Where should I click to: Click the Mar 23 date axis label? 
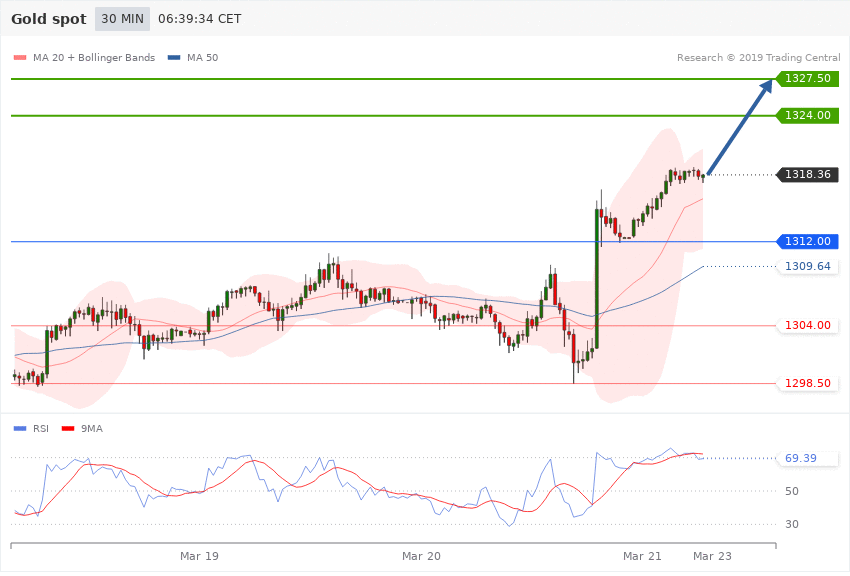point(712,556)
